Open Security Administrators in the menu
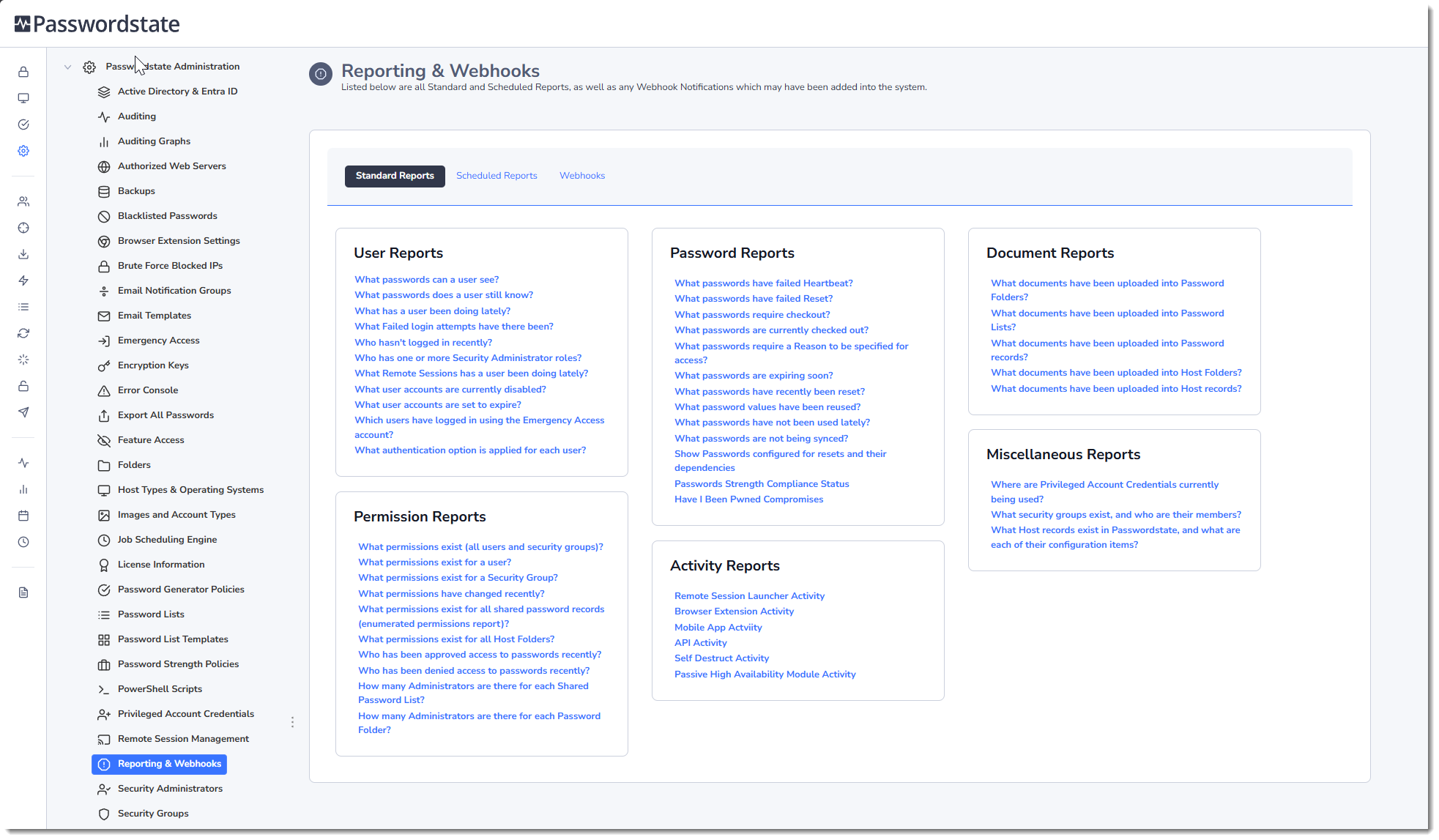This screenshot has height=840, width=1439. click(170, 789)
